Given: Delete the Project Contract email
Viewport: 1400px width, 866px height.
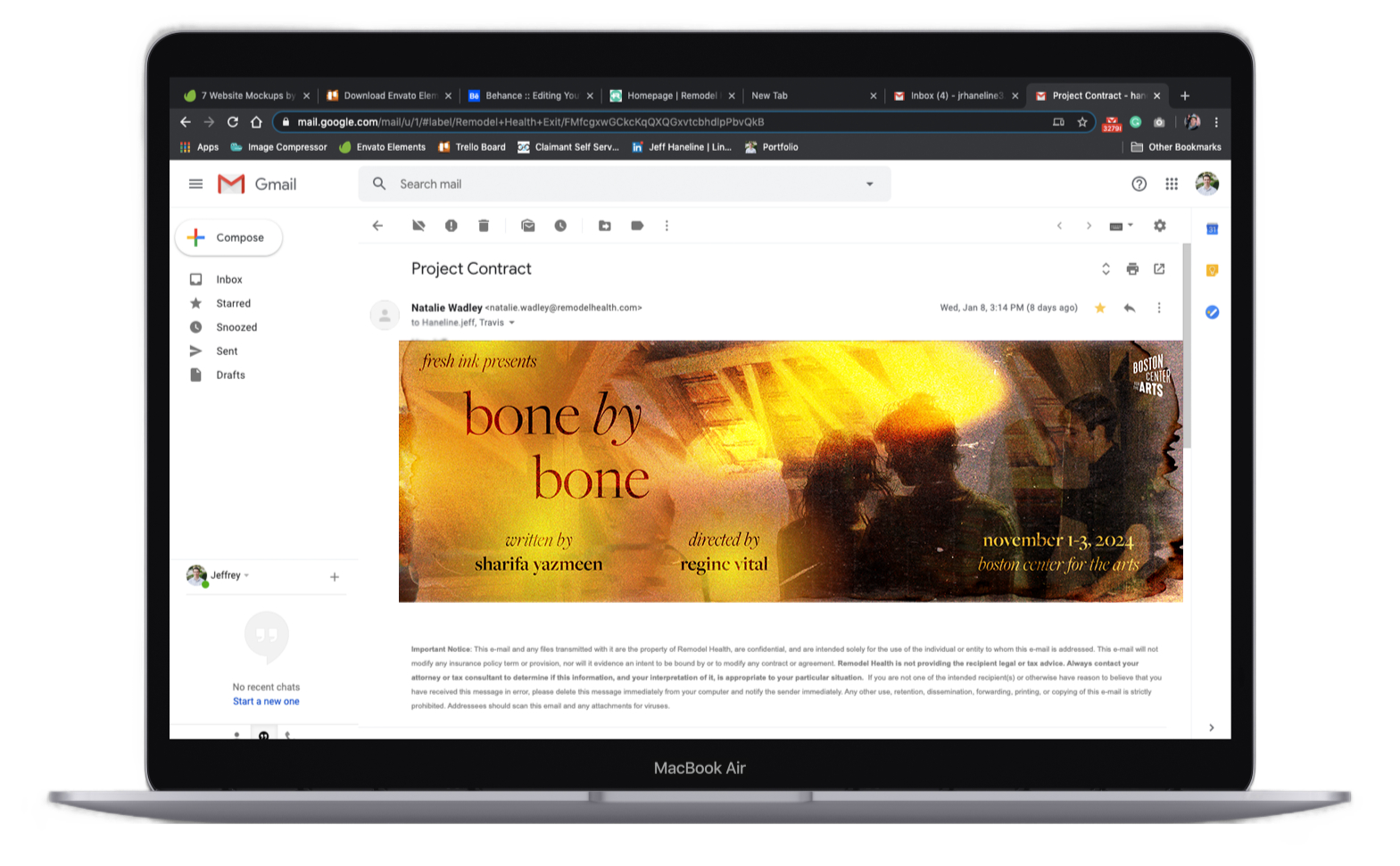Looking at the screenshot, I should 484,226.
